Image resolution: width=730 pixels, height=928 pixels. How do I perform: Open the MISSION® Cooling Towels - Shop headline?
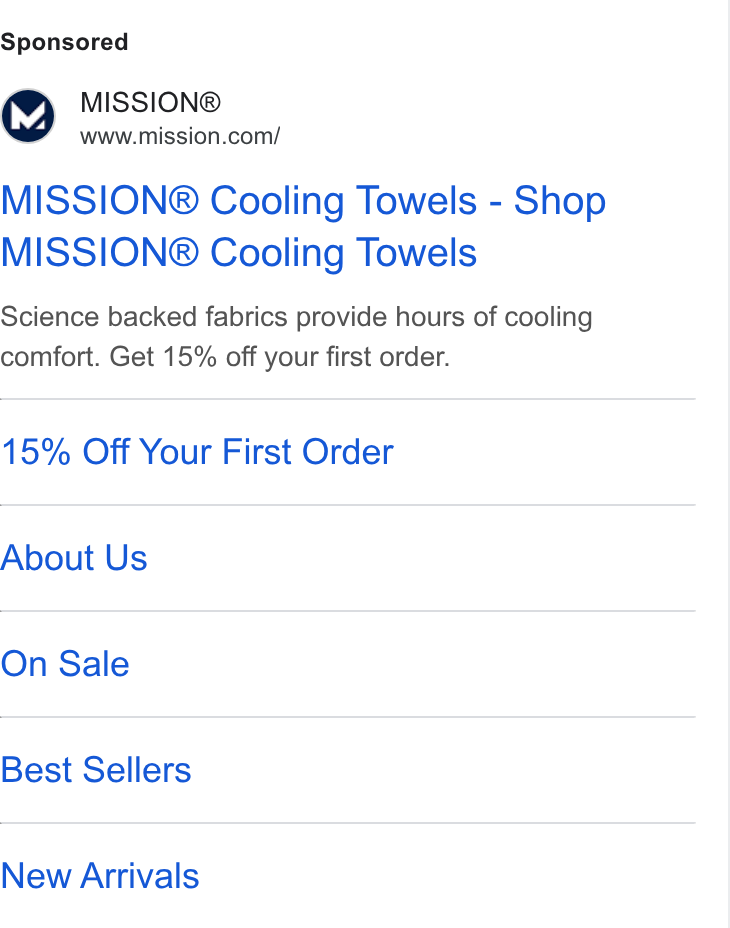(x=303, y=201)
